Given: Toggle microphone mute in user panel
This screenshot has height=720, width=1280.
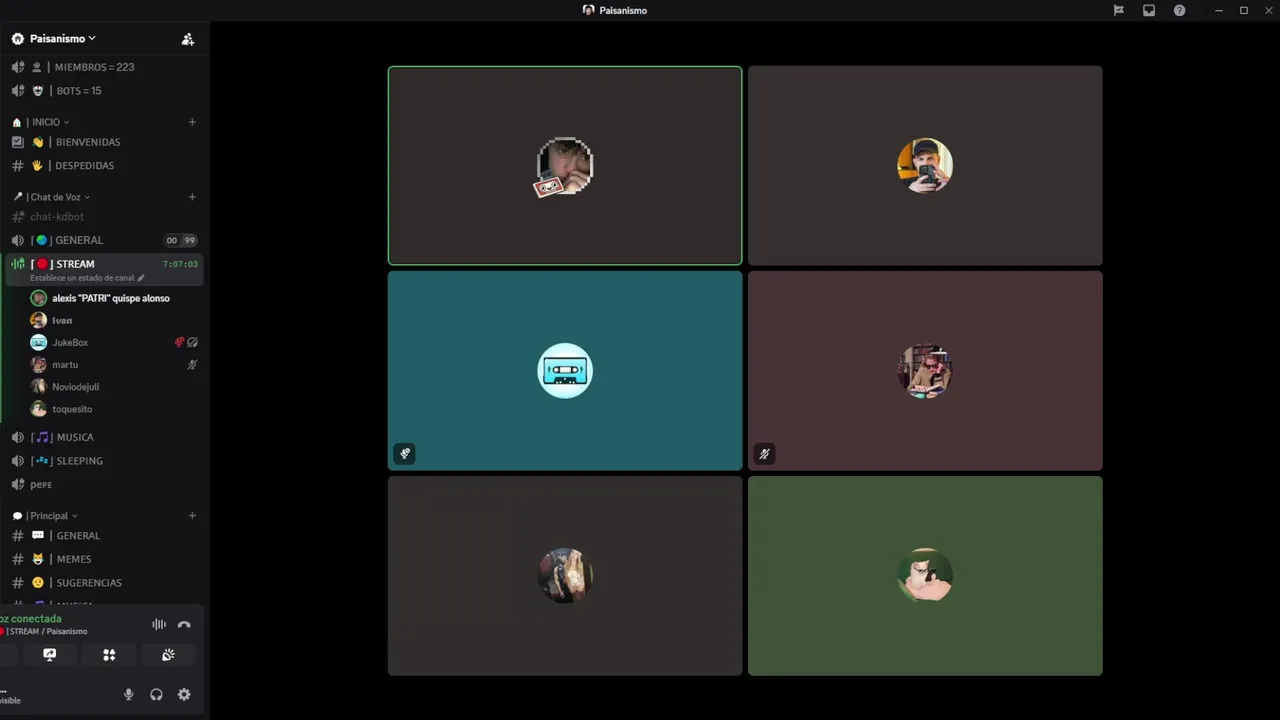Looking at the screenshot, I should pos(128,694).
